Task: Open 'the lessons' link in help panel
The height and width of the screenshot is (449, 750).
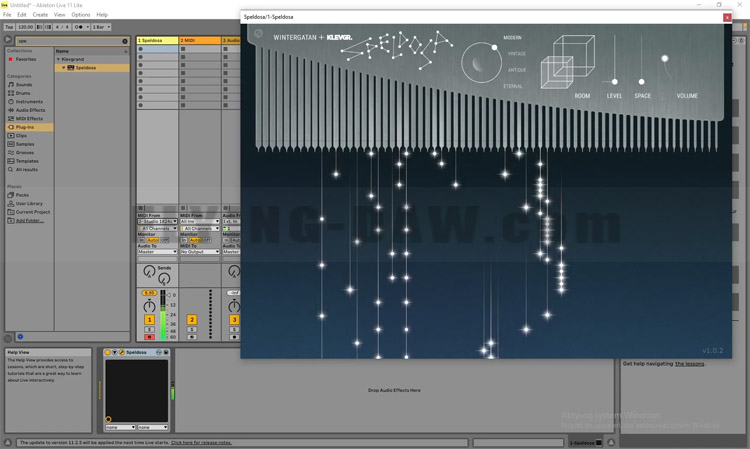Action: (689, 364)
